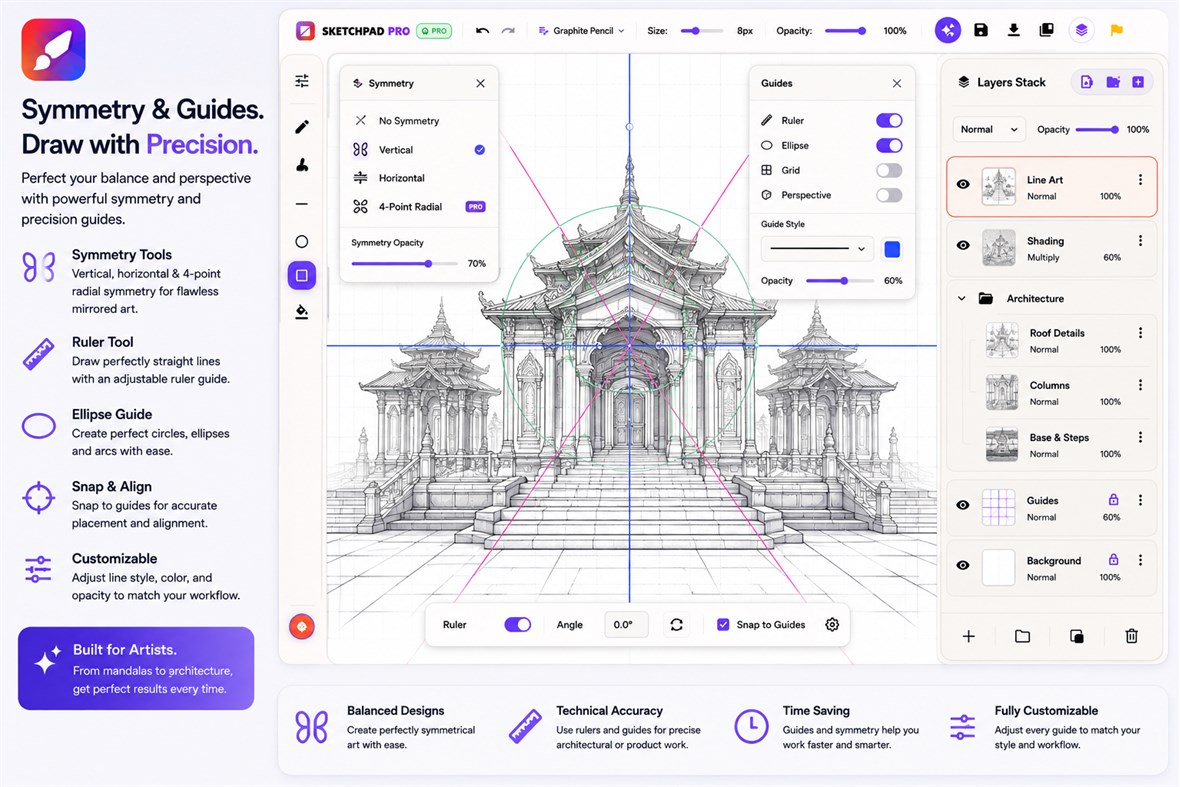This screenshot has height=787, width=1180.
Task: Open ruler settings gear icon
Action: 832,624
